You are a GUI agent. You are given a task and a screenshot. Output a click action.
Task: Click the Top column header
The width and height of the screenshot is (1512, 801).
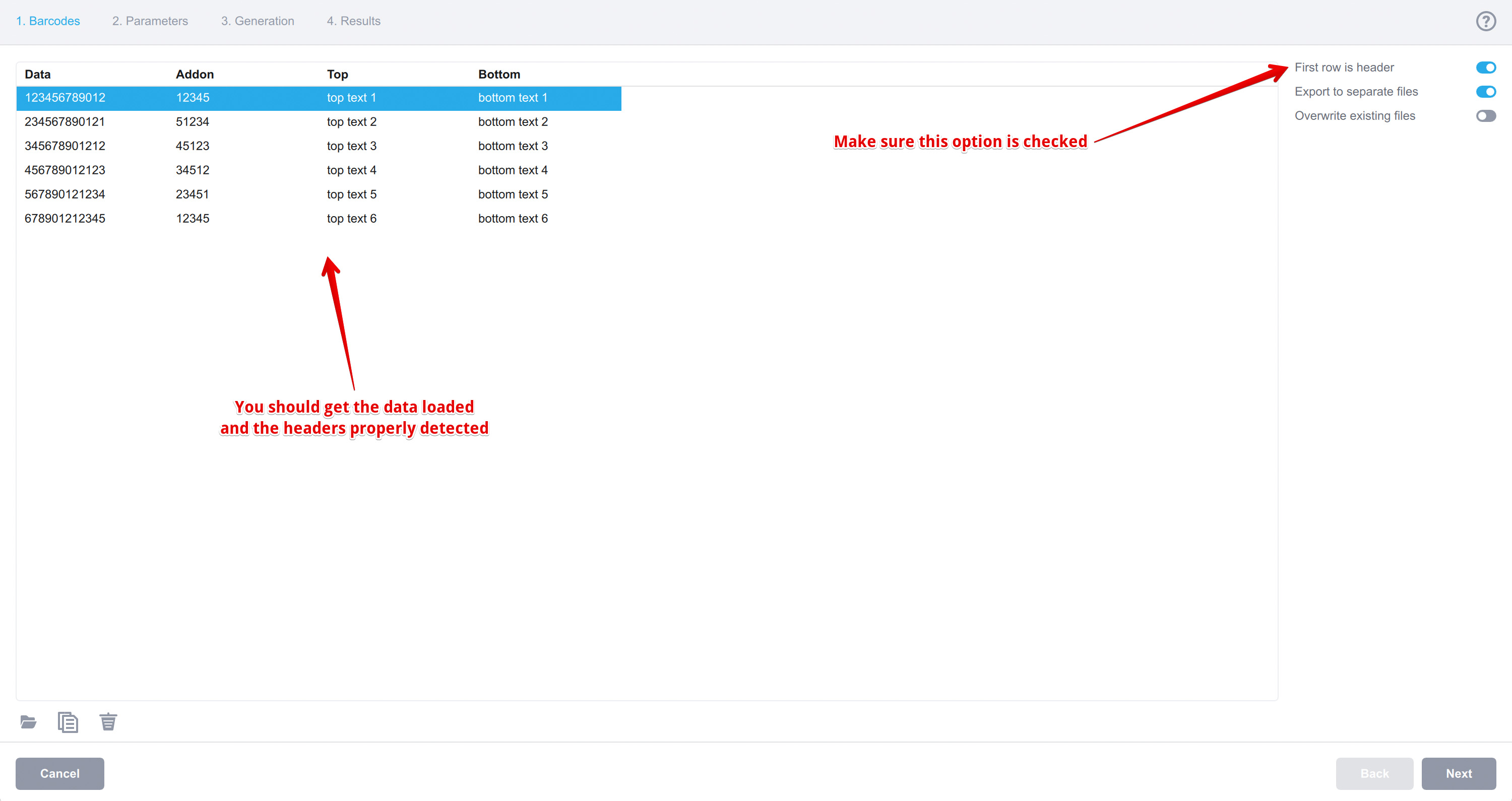point(337,74)
